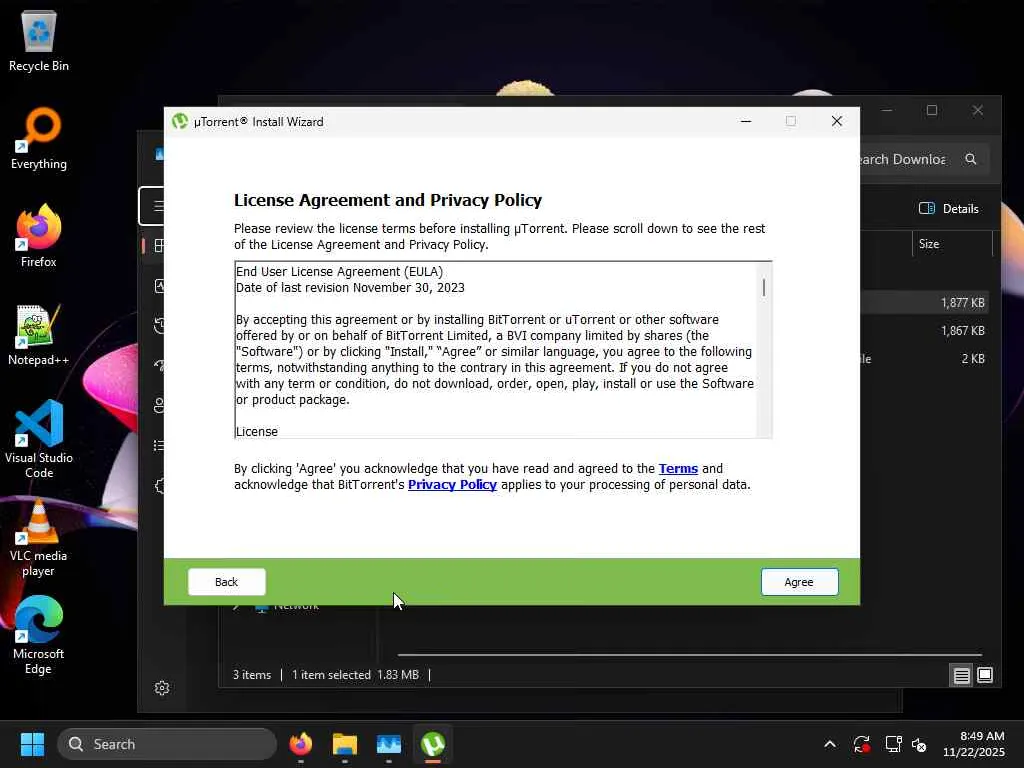This screenshot has height=768, width=1024.
Task: Close the File Explorer window
Action: (x=978, y=110)
